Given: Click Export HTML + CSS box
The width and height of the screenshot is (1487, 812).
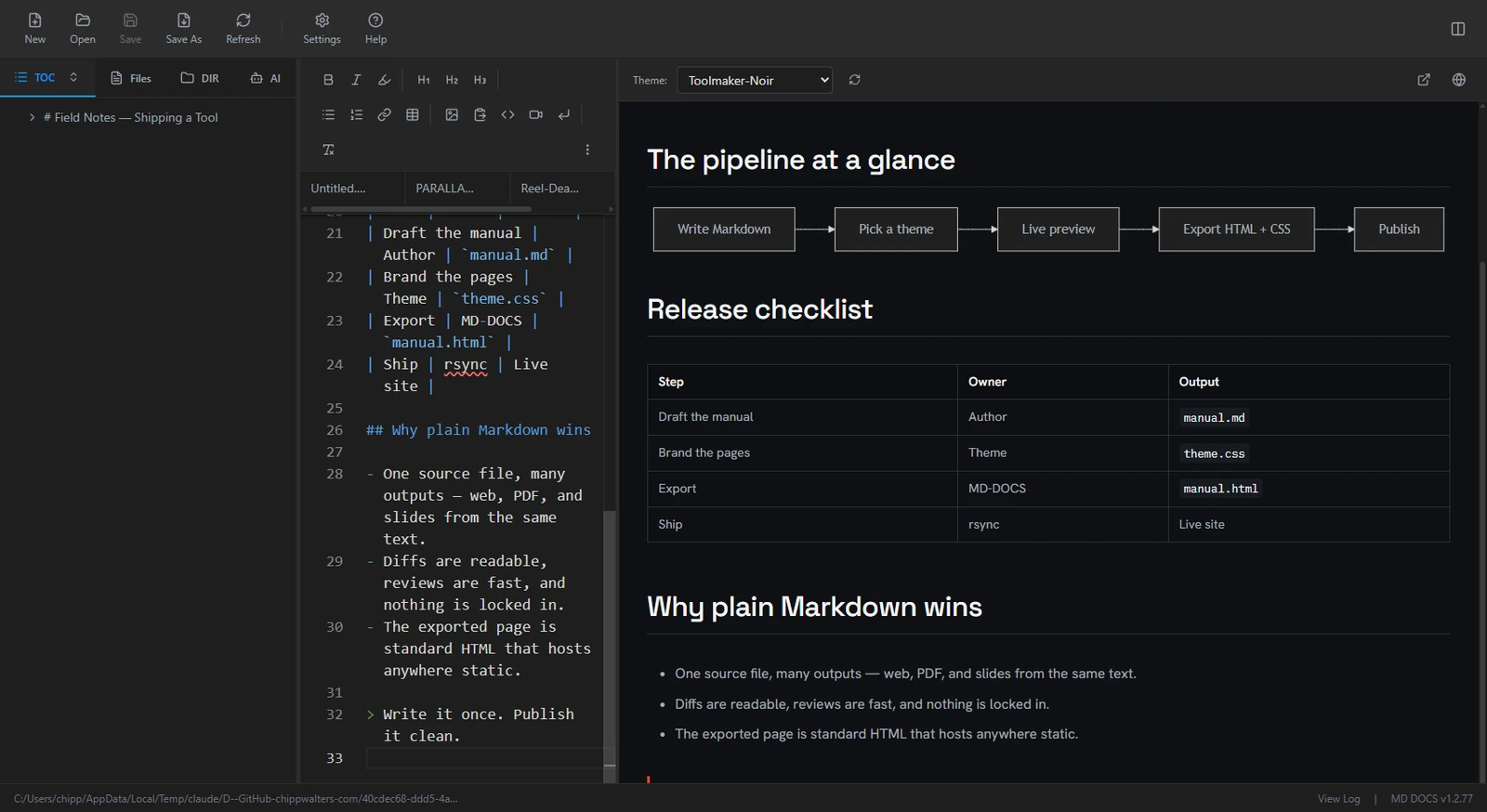Looking at the screenshot, I should pyautogui.click(x=1236, y=229).
